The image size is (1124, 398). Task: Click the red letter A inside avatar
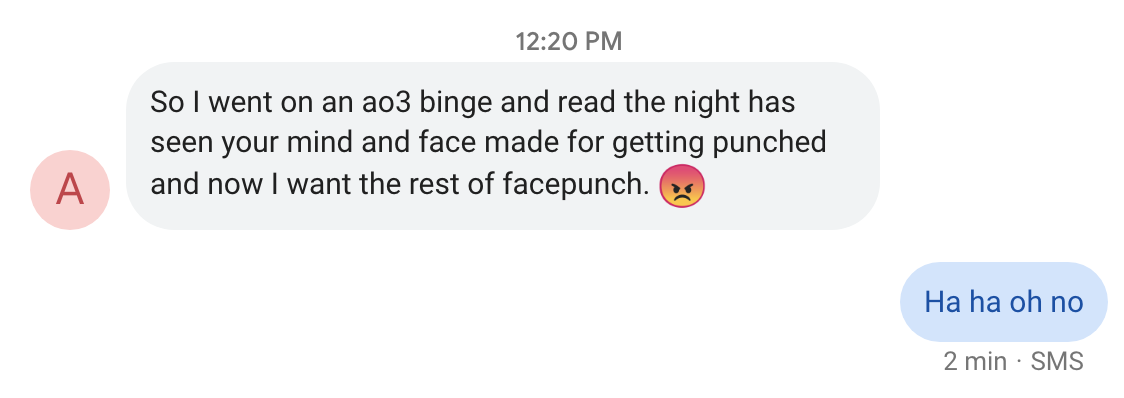(70, 190)
